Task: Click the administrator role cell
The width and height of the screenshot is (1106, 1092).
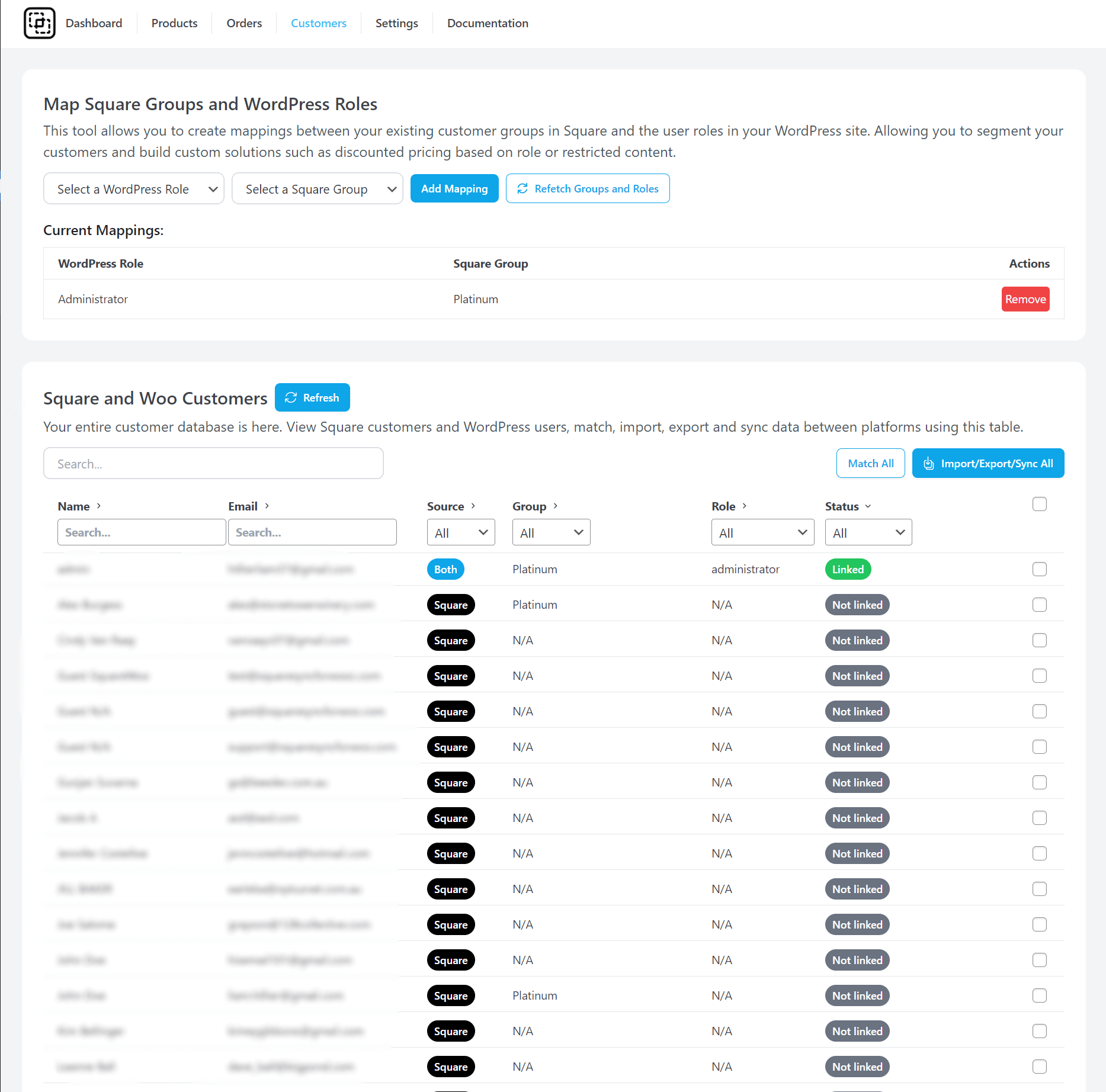Action: (745, 569)
